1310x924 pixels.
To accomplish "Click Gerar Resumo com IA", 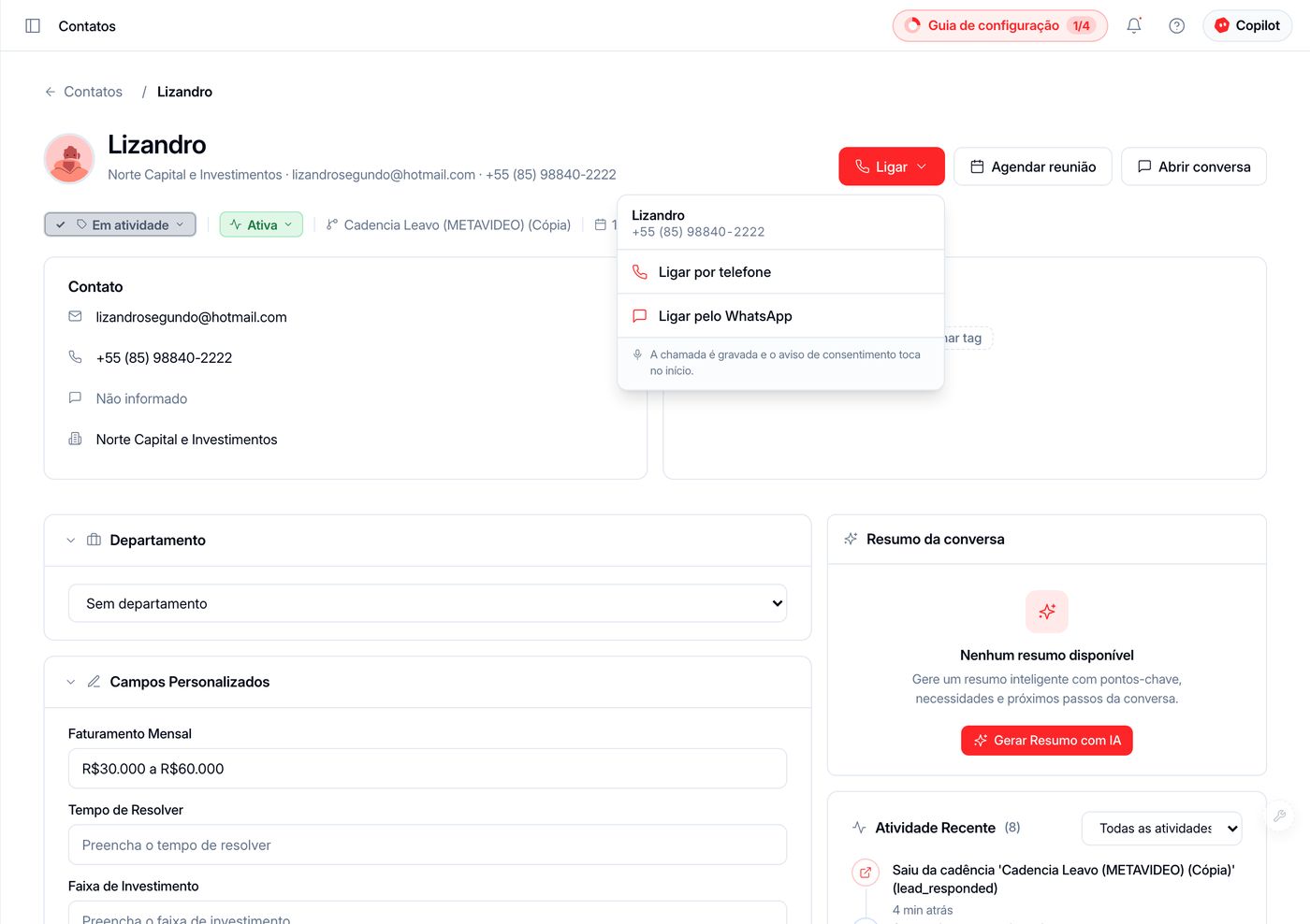I will [x=1047, y=741].
